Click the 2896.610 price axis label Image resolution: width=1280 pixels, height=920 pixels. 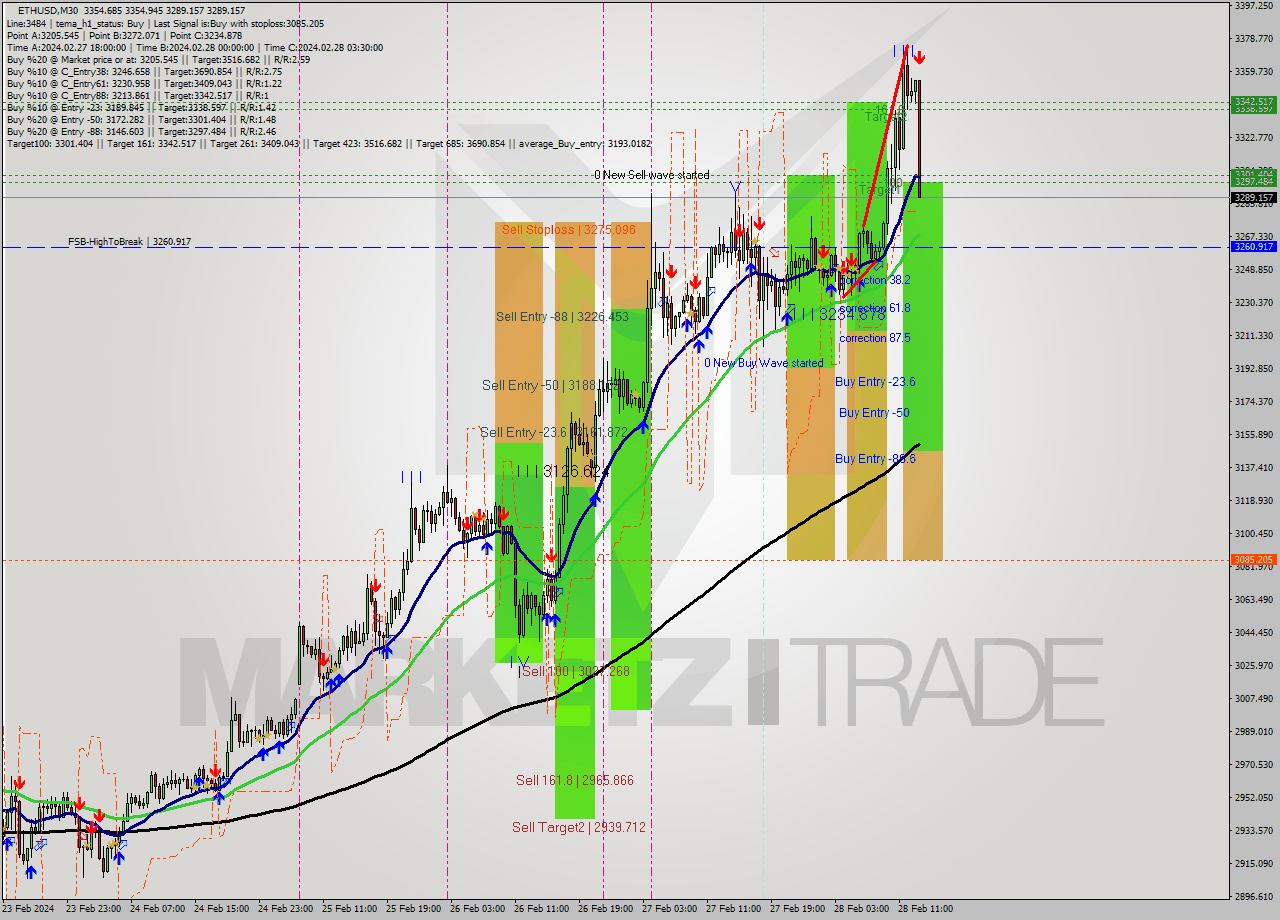[1254, 897]
